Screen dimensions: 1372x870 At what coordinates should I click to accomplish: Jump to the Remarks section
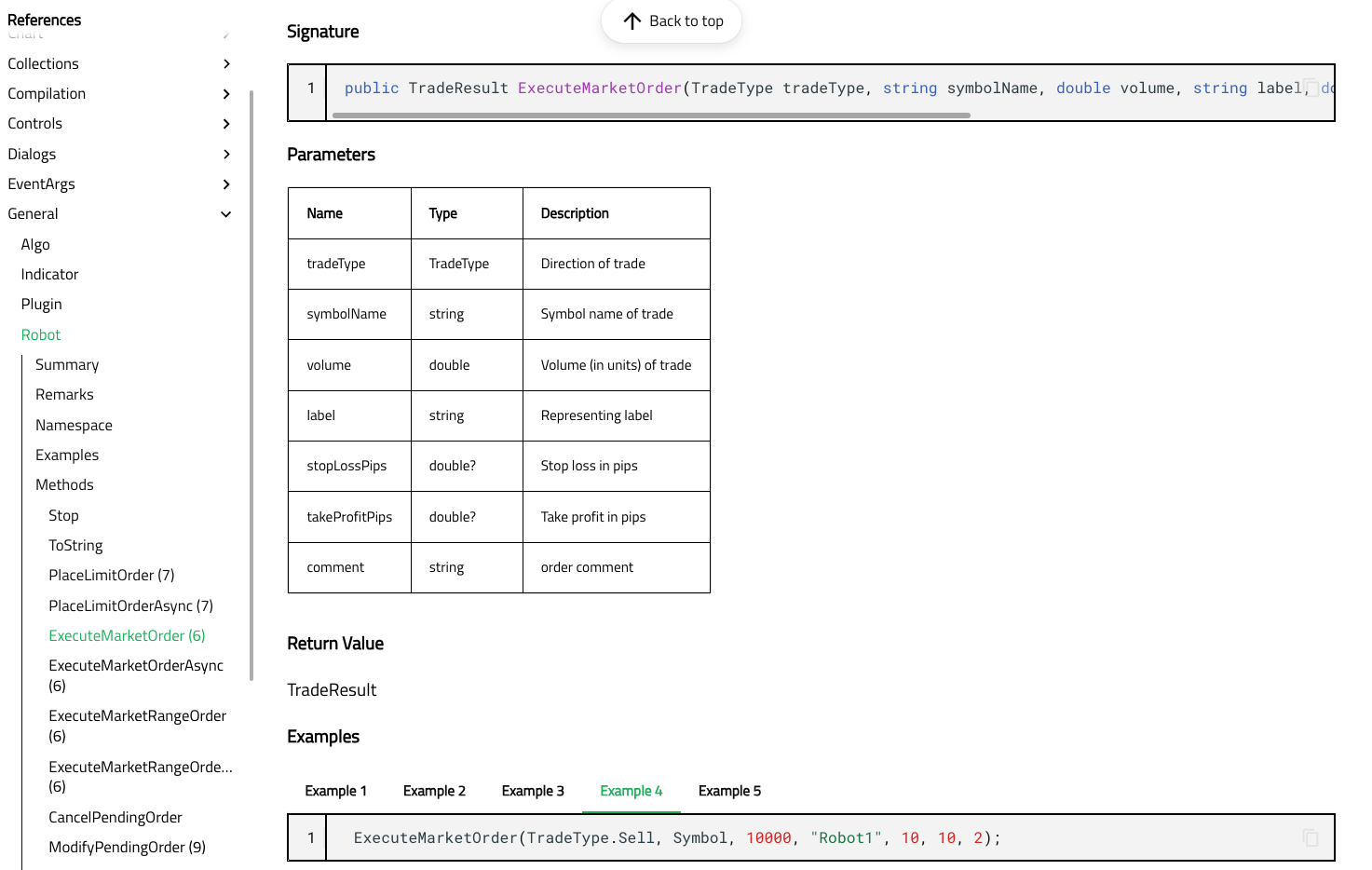pos(64,394)
